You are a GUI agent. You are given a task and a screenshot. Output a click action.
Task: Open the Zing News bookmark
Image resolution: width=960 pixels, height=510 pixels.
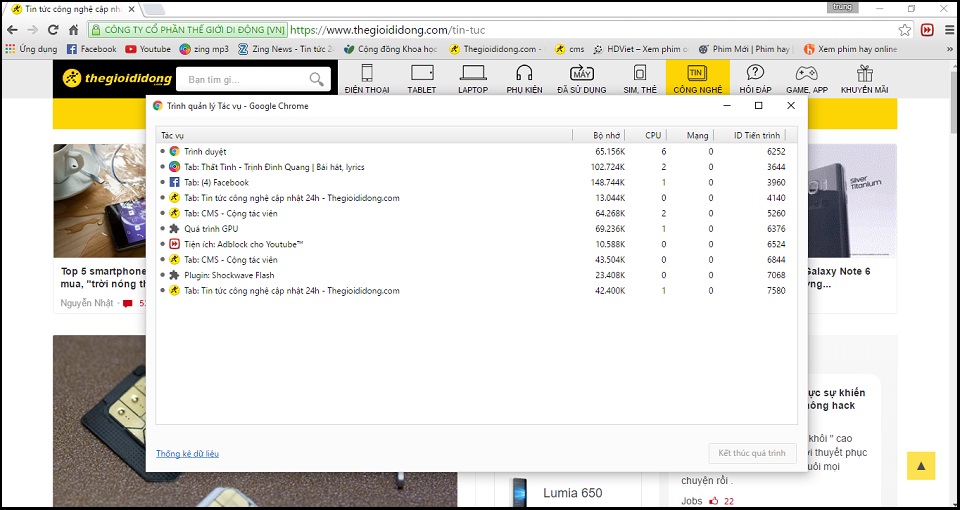coord(286,49)
